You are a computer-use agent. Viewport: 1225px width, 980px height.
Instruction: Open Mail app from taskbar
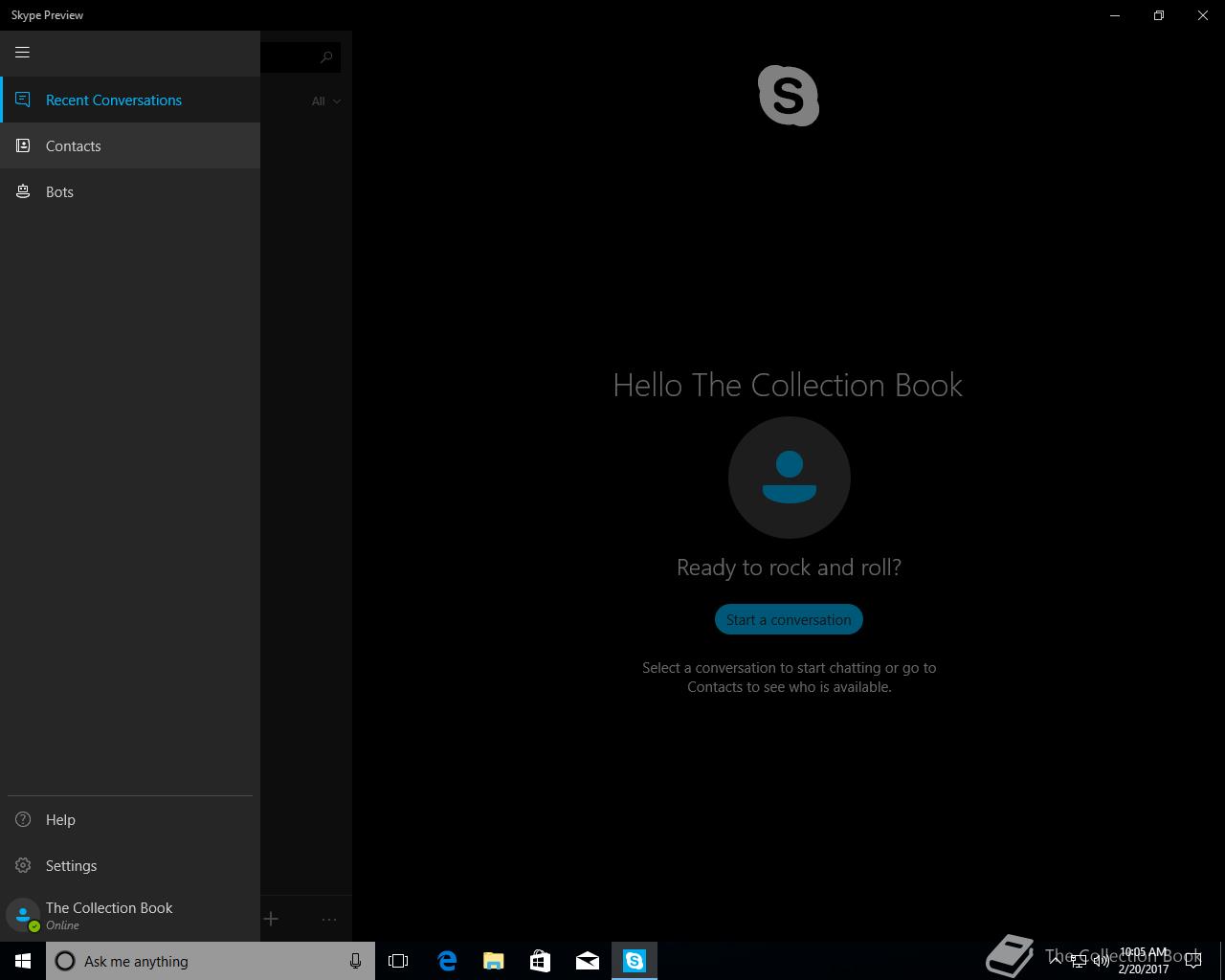coord(588,961)
